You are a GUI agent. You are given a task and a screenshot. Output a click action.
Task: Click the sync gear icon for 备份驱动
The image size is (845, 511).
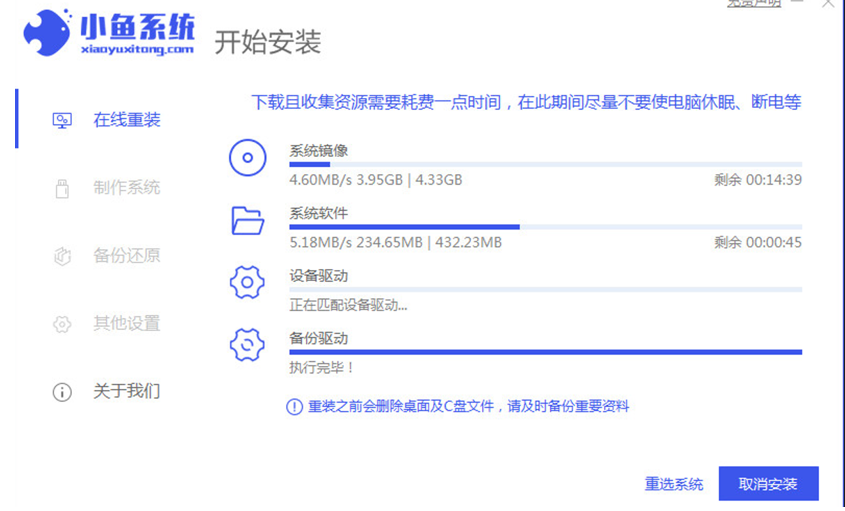tap(247, 344)
